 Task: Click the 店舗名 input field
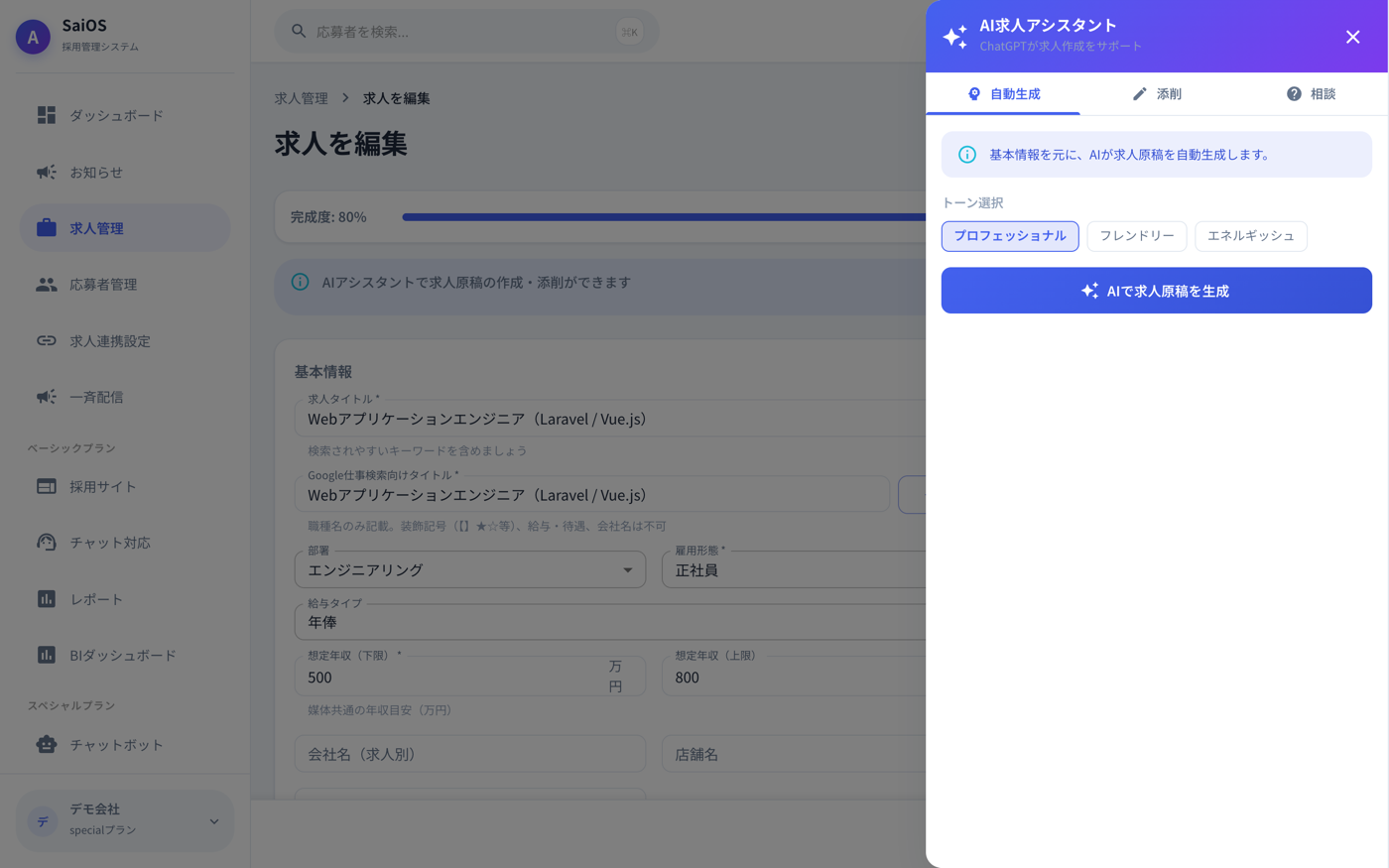(794, 754)
